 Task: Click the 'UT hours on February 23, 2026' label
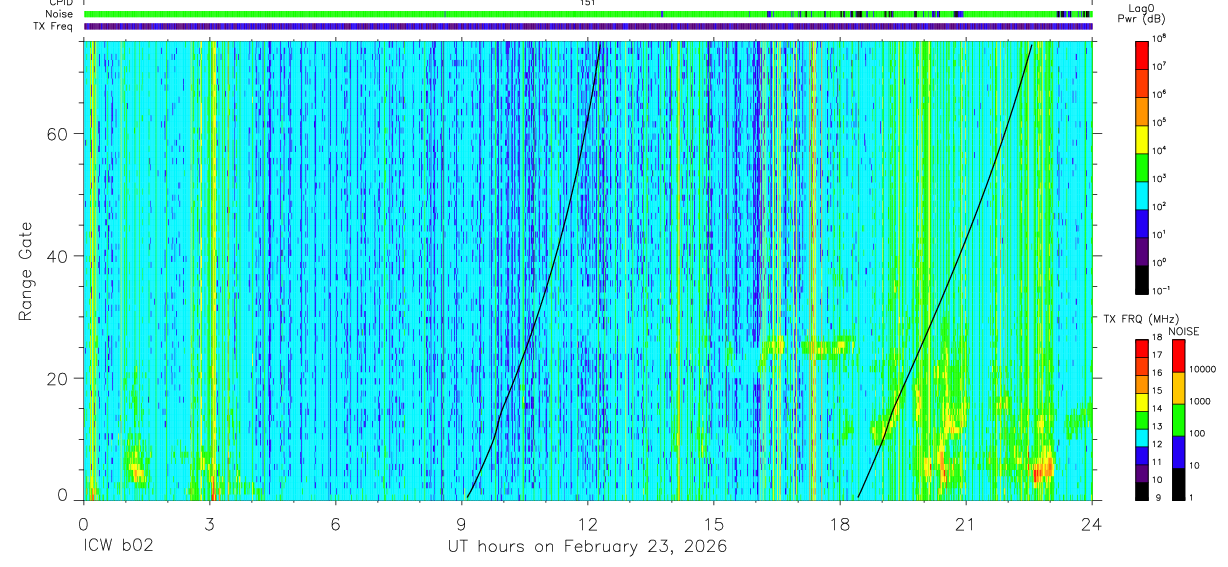[x=587, y=547]
